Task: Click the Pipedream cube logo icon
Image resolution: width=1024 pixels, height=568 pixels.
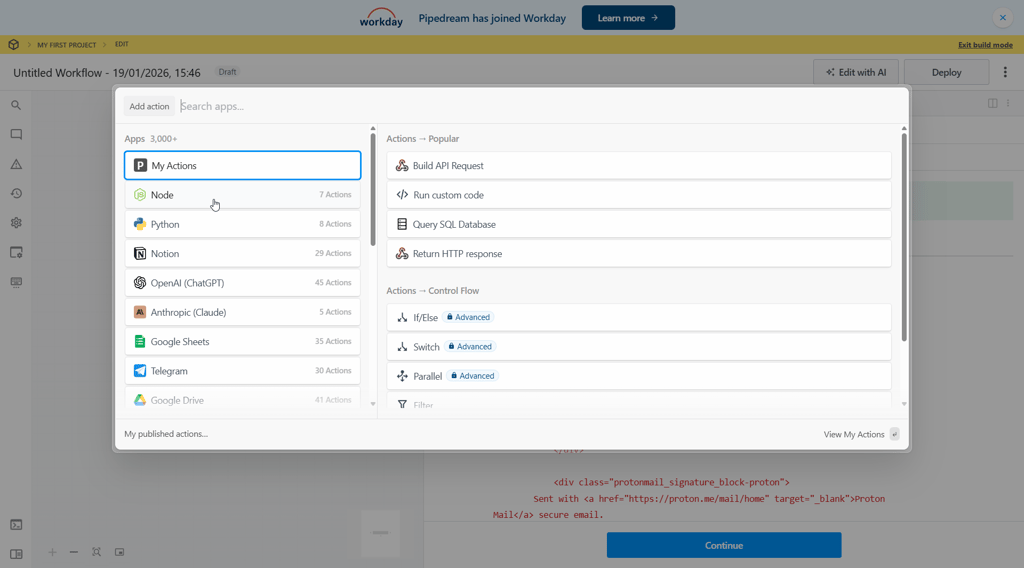Action: (x=14, y=44)
